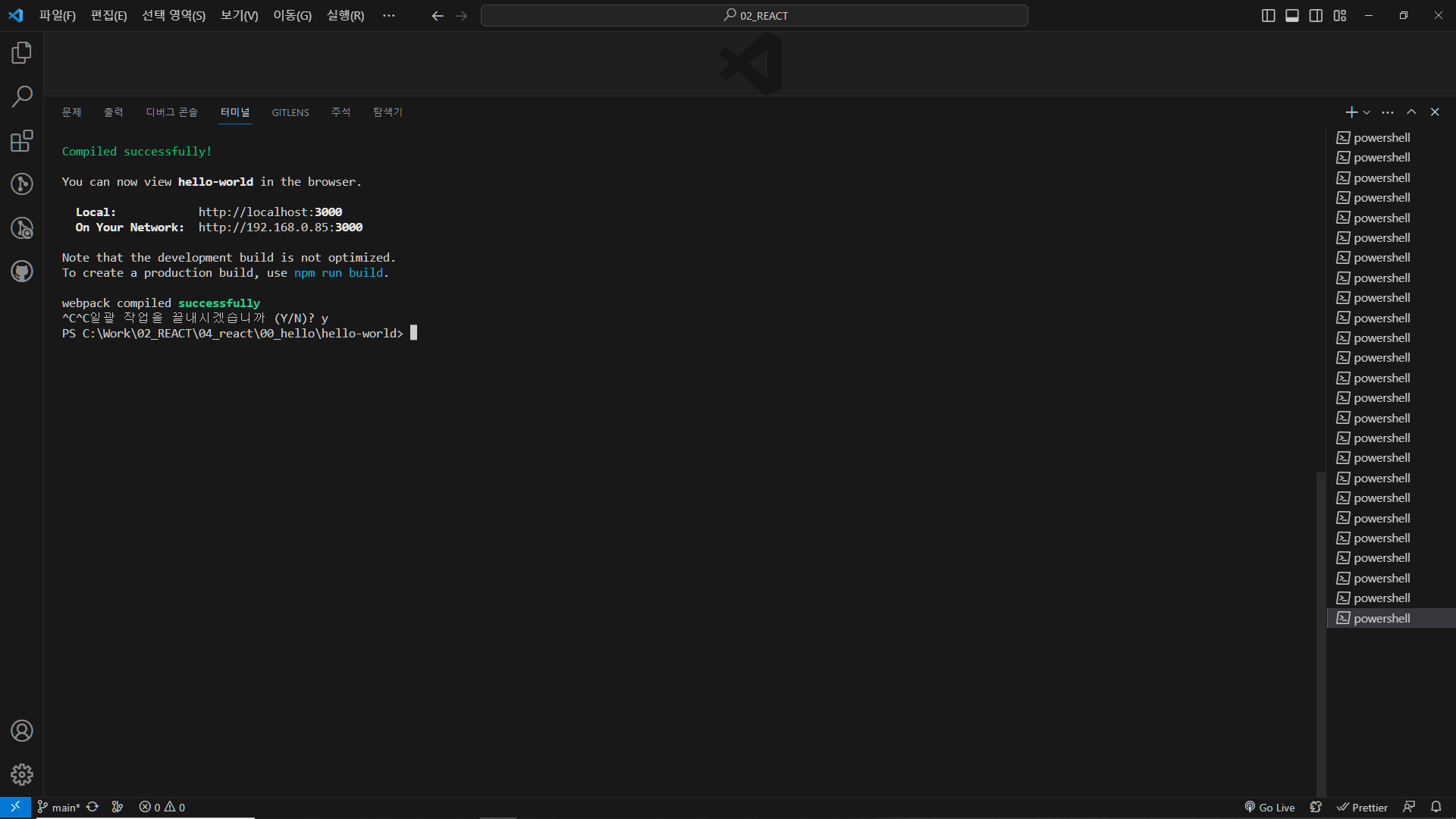Toggle bottom panel layout button
This screenshot has height=819, width=1456.
1292,16
